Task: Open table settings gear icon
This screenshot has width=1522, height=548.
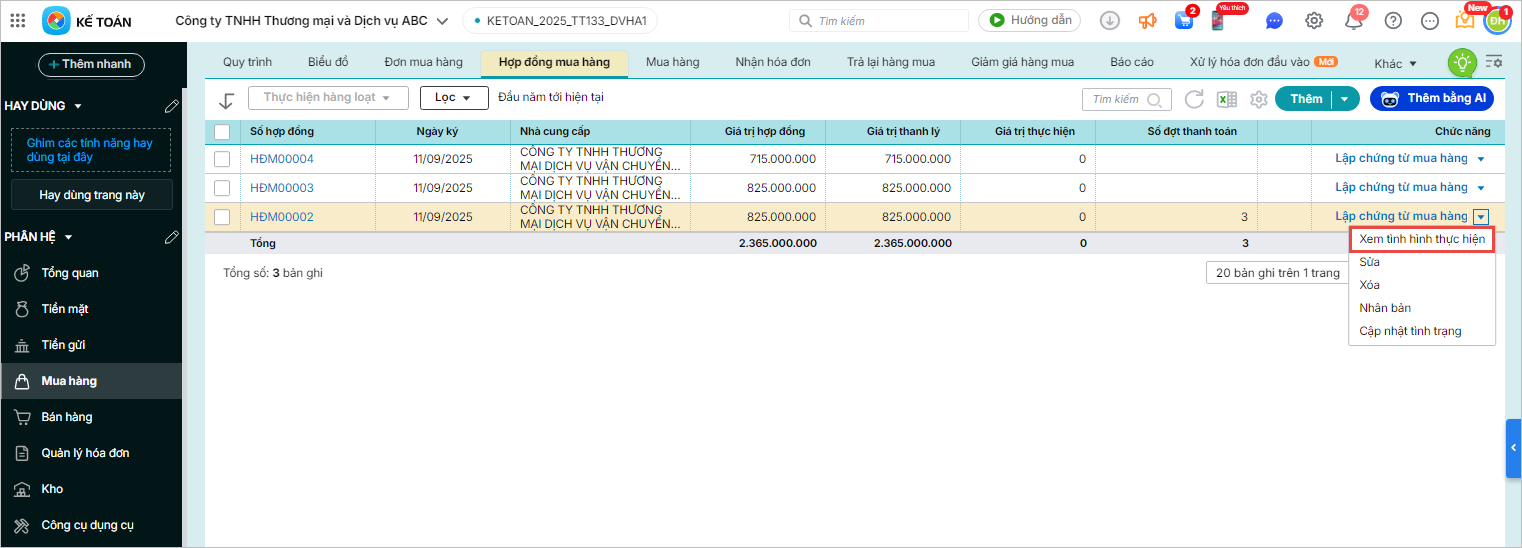Action: (1259, 99)
